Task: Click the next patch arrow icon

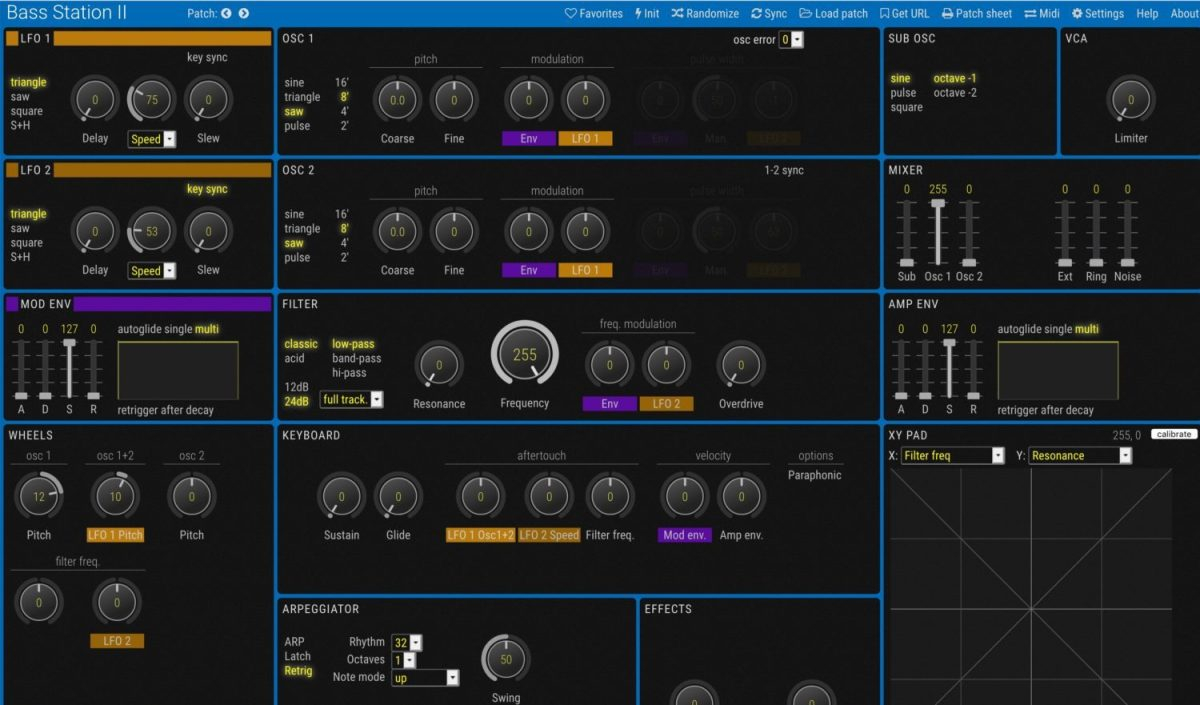Action: pos(244,14)
